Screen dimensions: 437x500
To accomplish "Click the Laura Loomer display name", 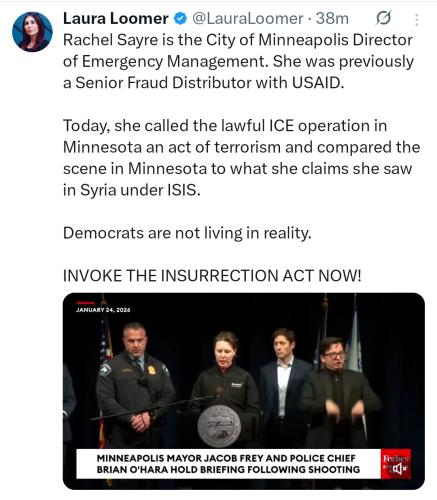I will click(x=115, y=19).
